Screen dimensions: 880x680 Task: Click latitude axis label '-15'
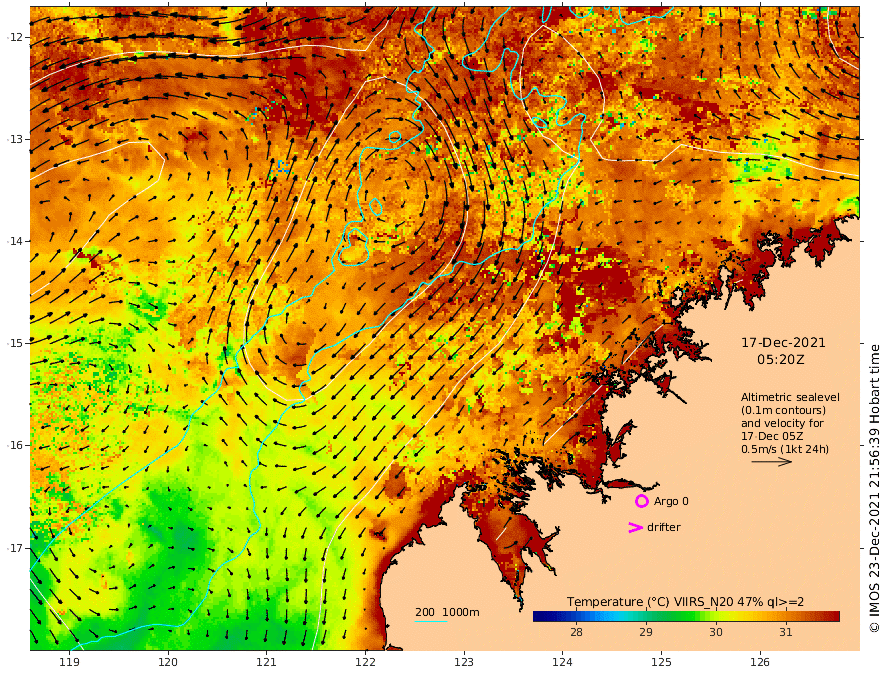[x=15, y=343]
